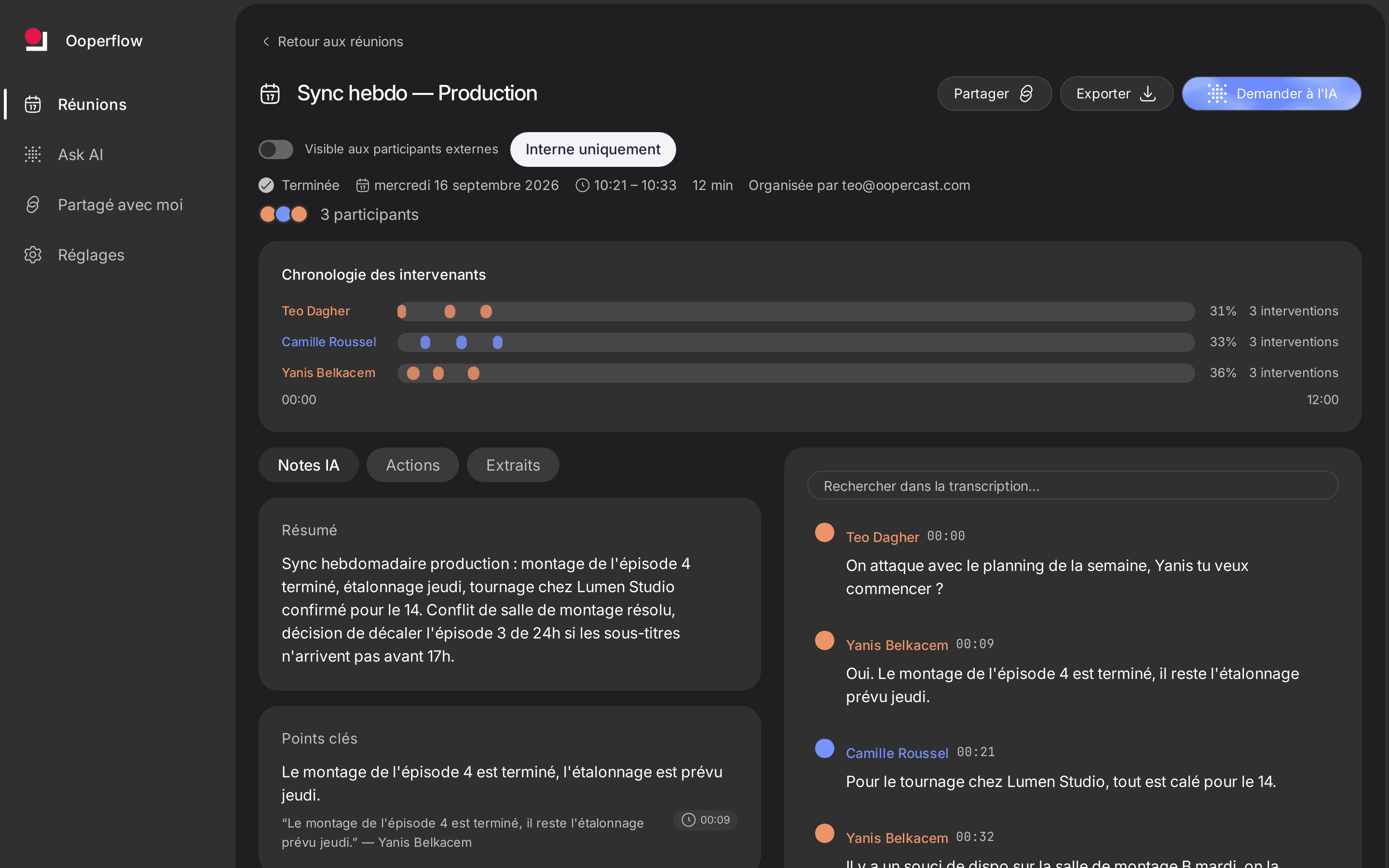Screen dimensions: 1389x868
Task: Click the clock icon next to 10:21 – 10:33
Action: pos(582,186)
